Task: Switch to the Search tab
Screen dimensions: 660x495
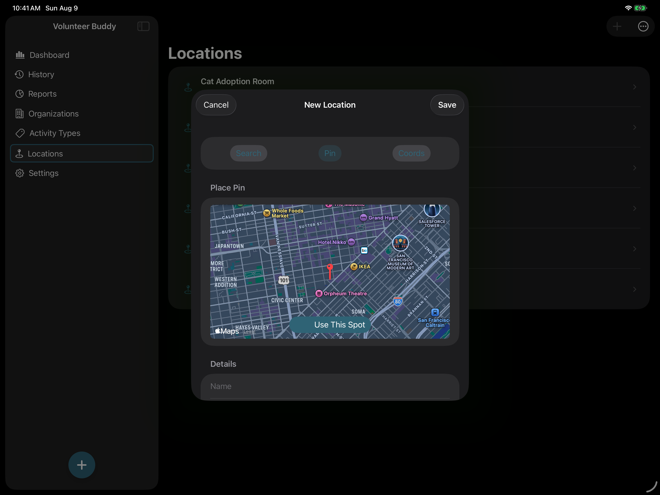Action: pyautogui.click(x=248, y=153)
